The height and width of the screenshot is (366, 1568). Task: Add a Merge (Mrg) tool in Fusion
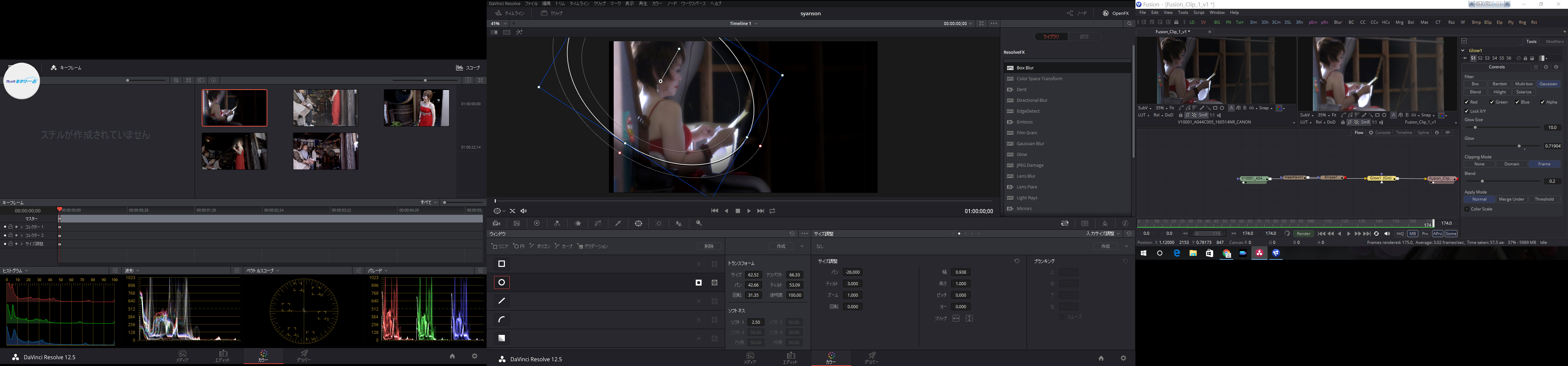point(1399,23)
